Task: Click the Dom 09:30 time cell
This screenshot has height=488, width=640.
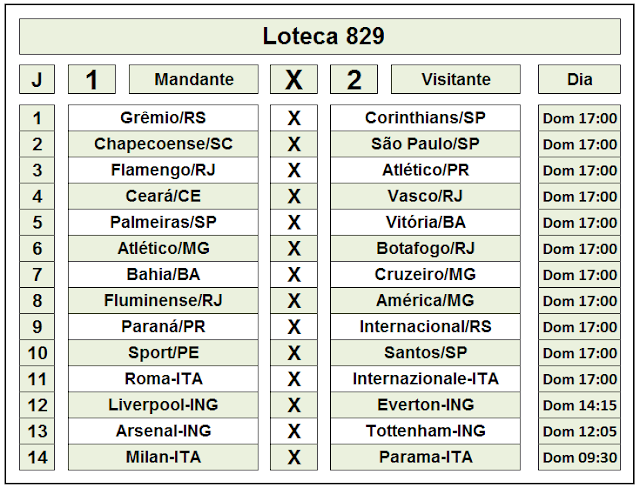Action: click(579, 457)
